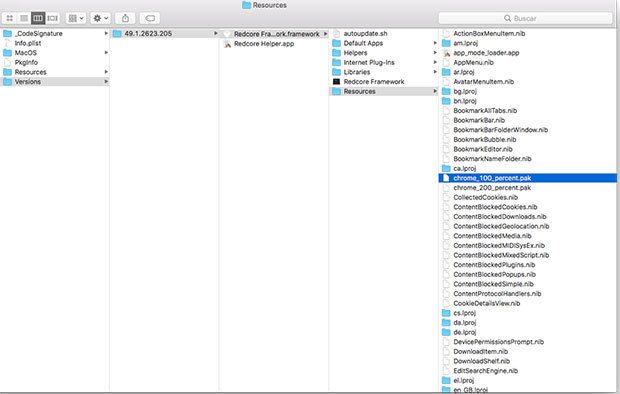This screenshot has height=394, width=620.
Task: Select the 49.1.2623.205 folder
Action: click(x=164, y=34)
